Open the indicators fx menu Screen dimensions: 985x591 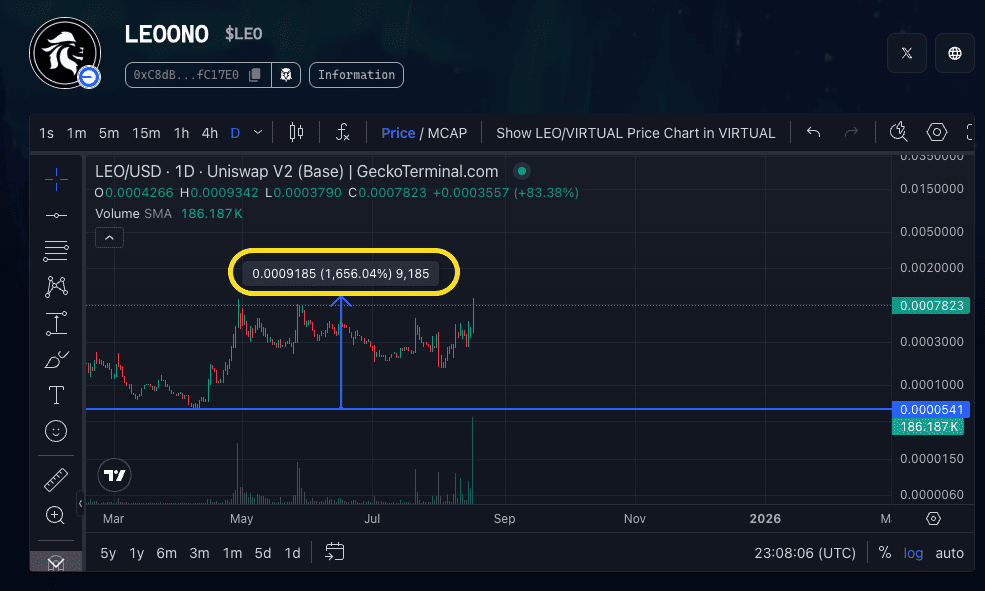point(342,132)
